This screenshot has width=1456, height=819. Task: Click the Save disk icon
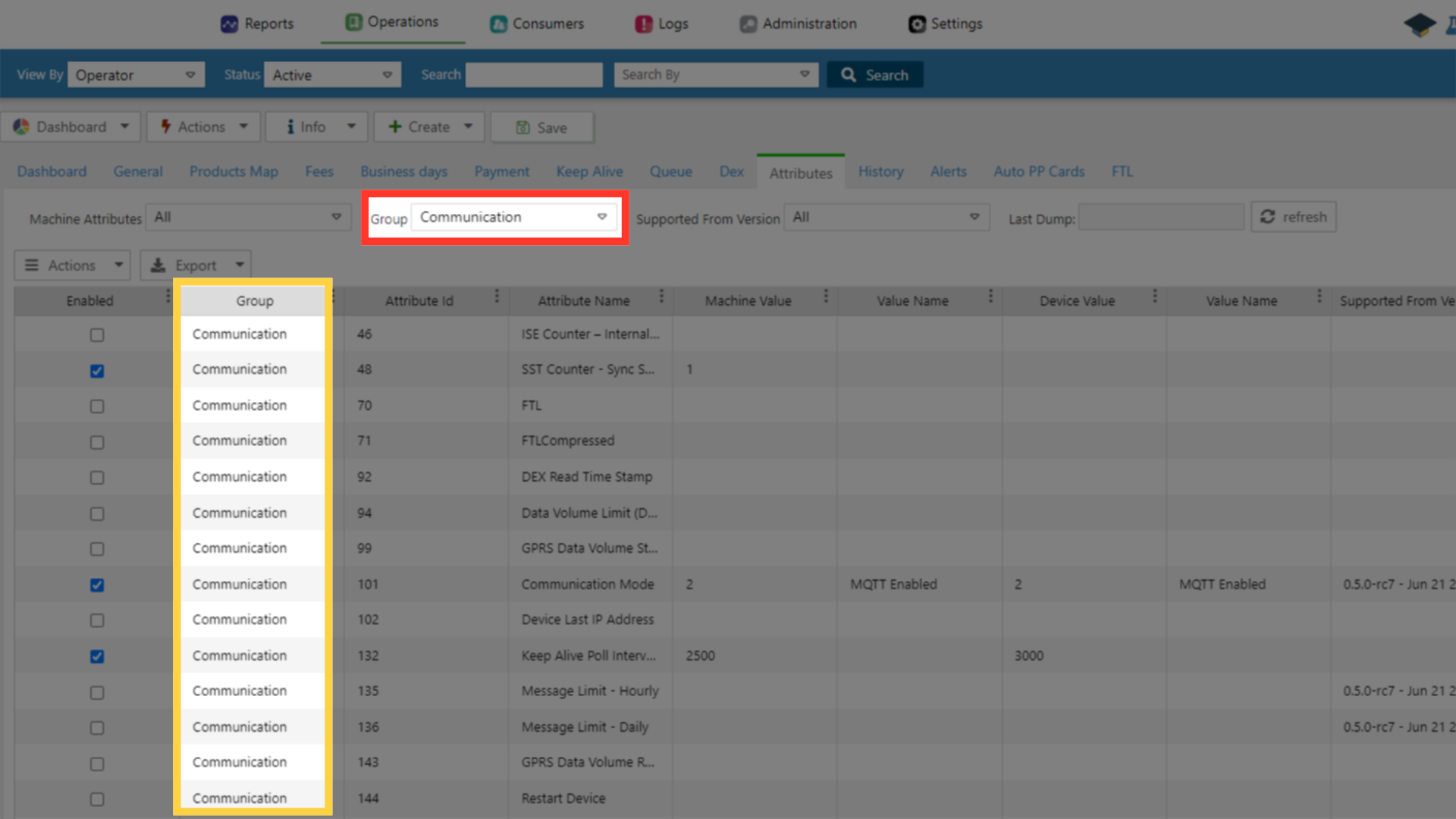coord(522,127)
